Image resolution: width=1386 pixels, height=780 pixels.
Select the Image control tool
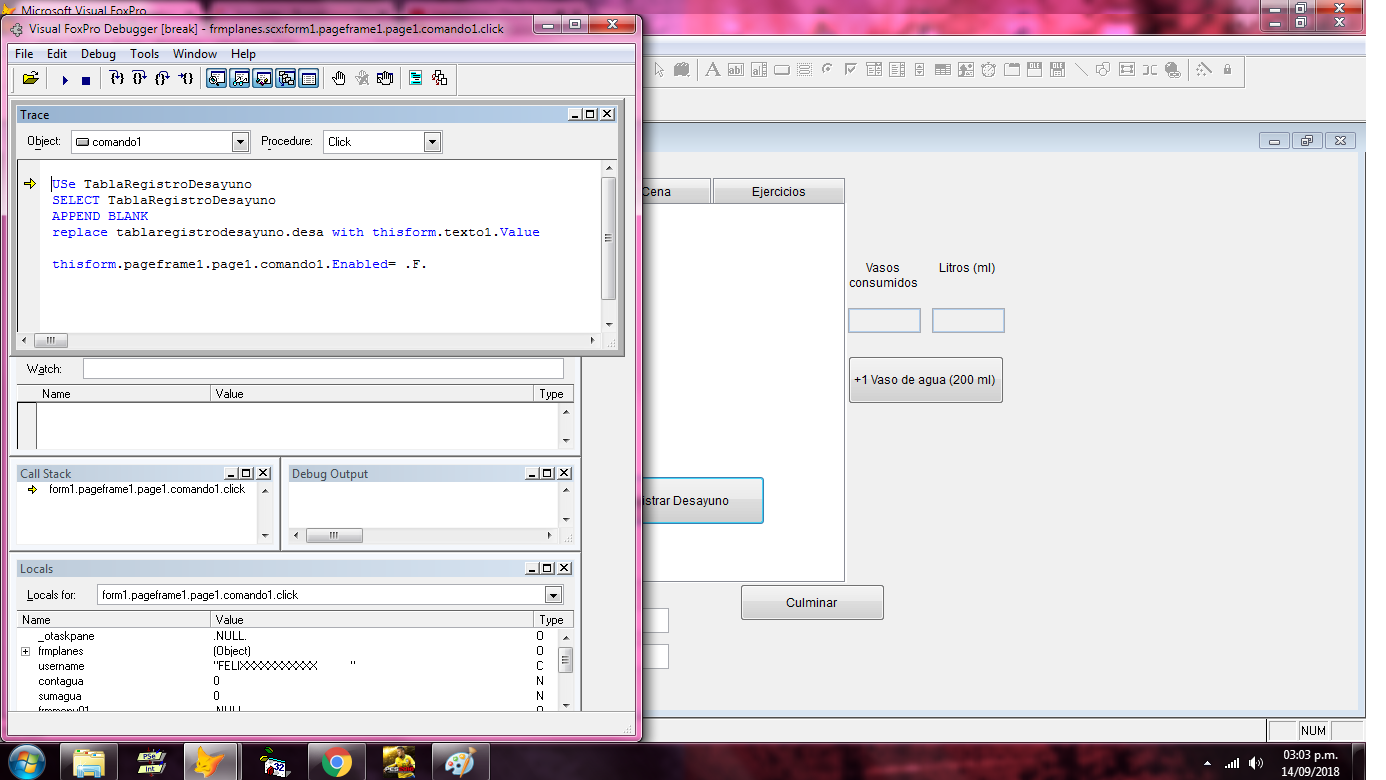pyautogui.click(x=966, y=69)
